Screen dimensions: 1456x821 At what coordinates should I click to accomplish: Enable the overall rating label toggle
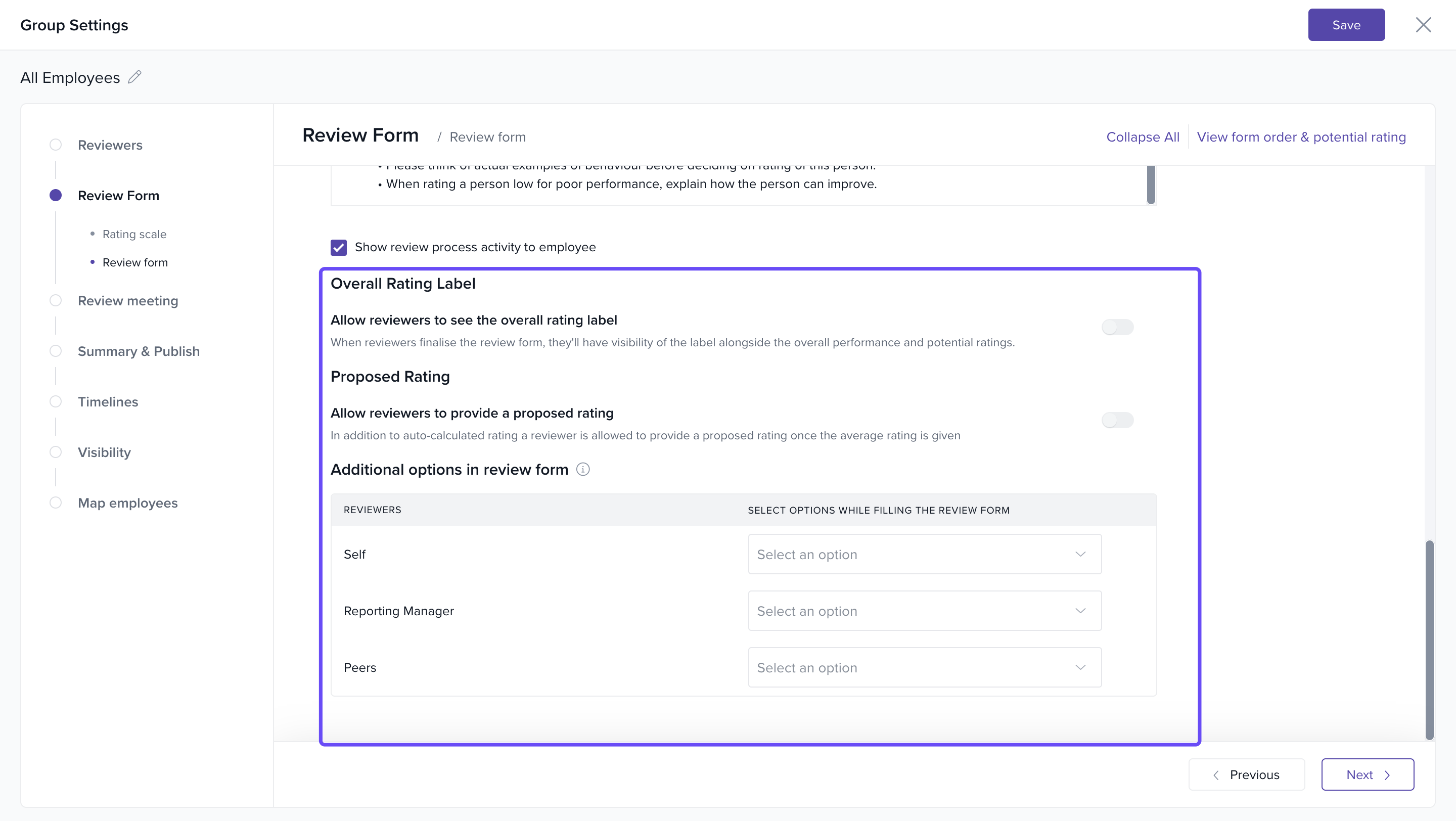1117,327
